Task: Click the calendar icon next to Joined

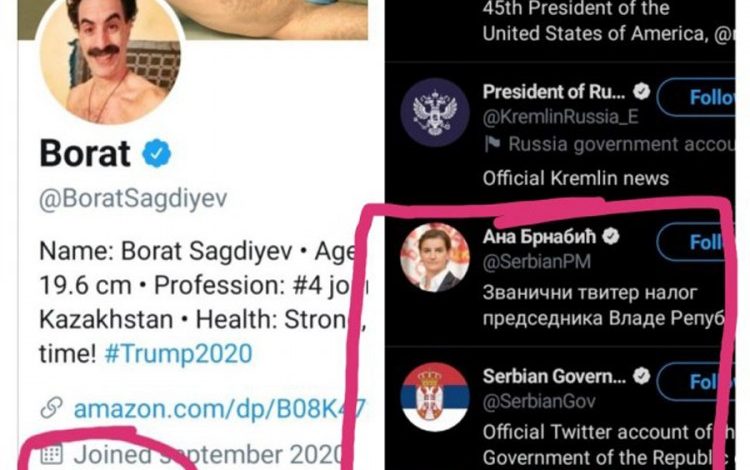Action: click(52, 453)
